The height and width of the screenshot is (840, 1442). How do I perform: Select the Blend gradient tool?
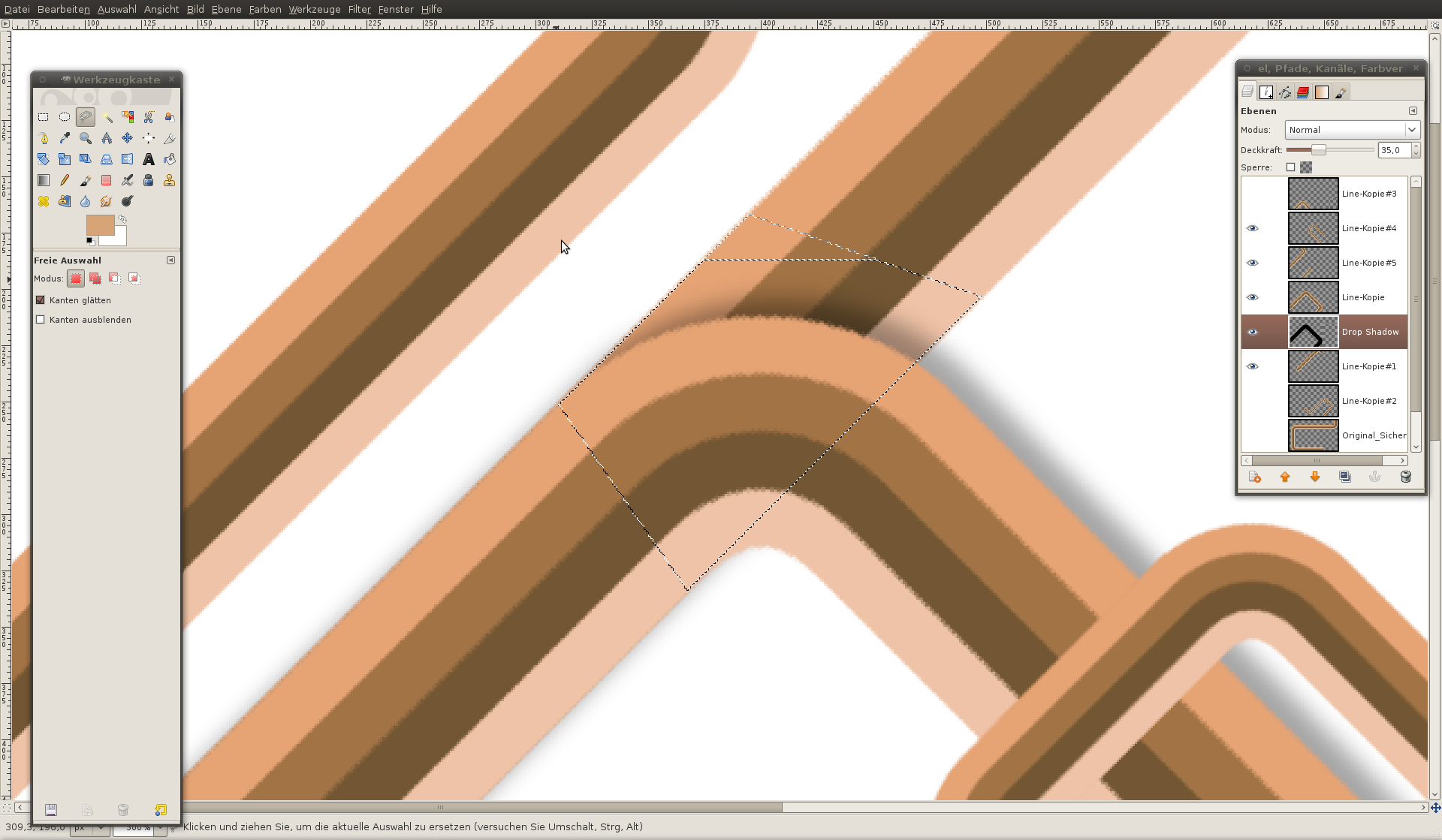[x=44, y=180]
